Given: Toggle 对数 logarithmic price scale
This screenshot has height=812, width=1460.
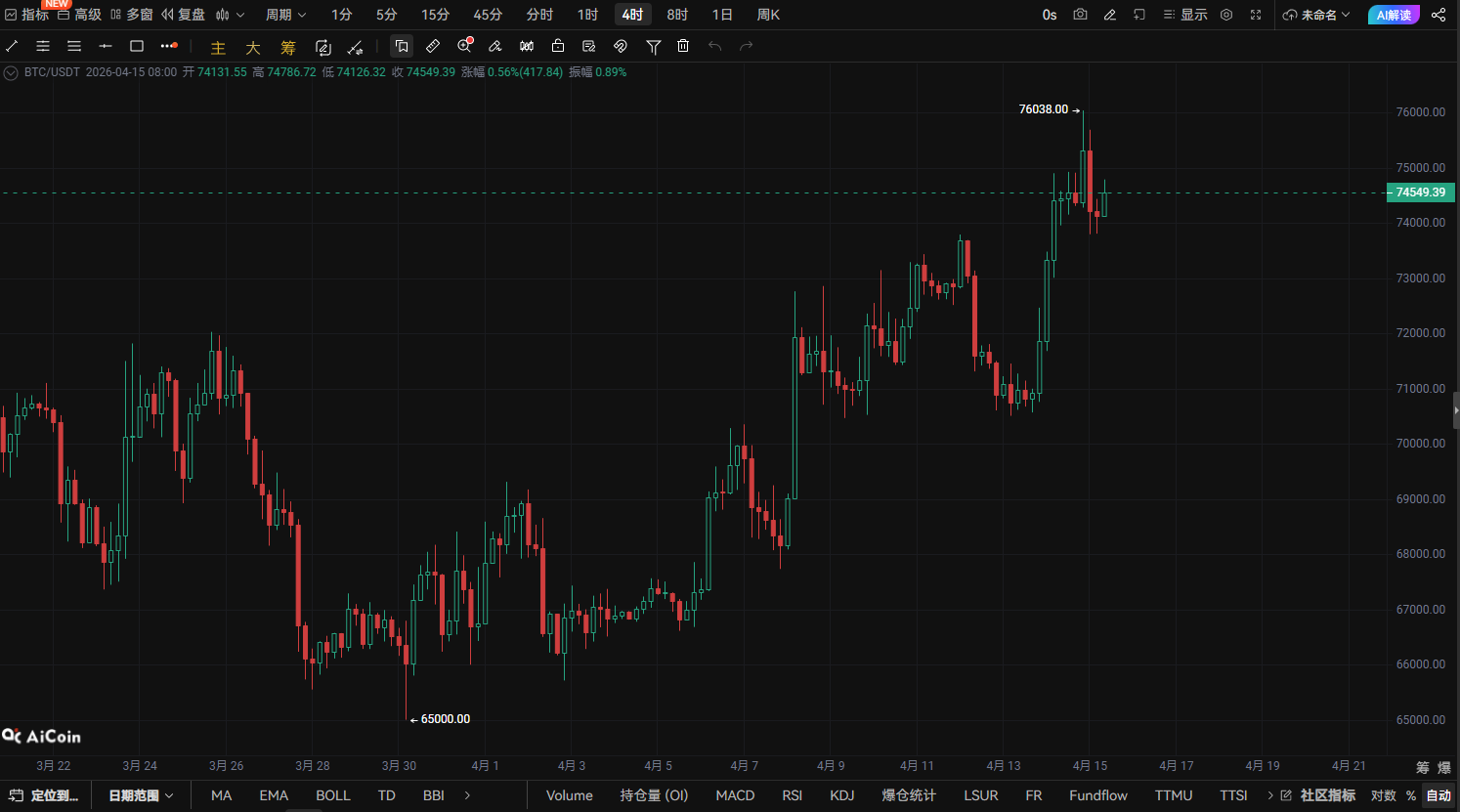Looking at the screenshot, I should [x=1383, y=795].
